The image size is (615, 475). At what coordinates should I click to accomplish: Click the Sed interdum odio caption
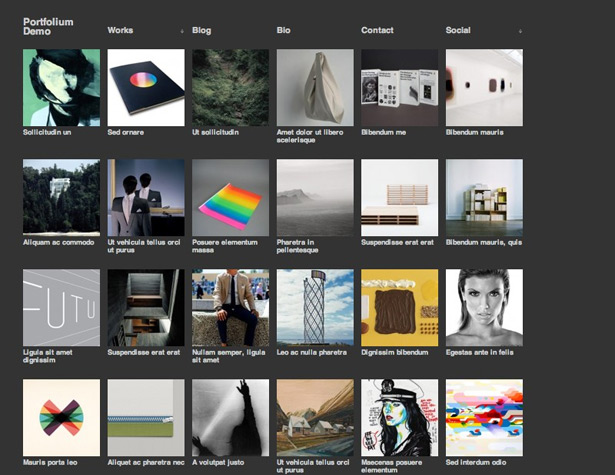point(476,462)
